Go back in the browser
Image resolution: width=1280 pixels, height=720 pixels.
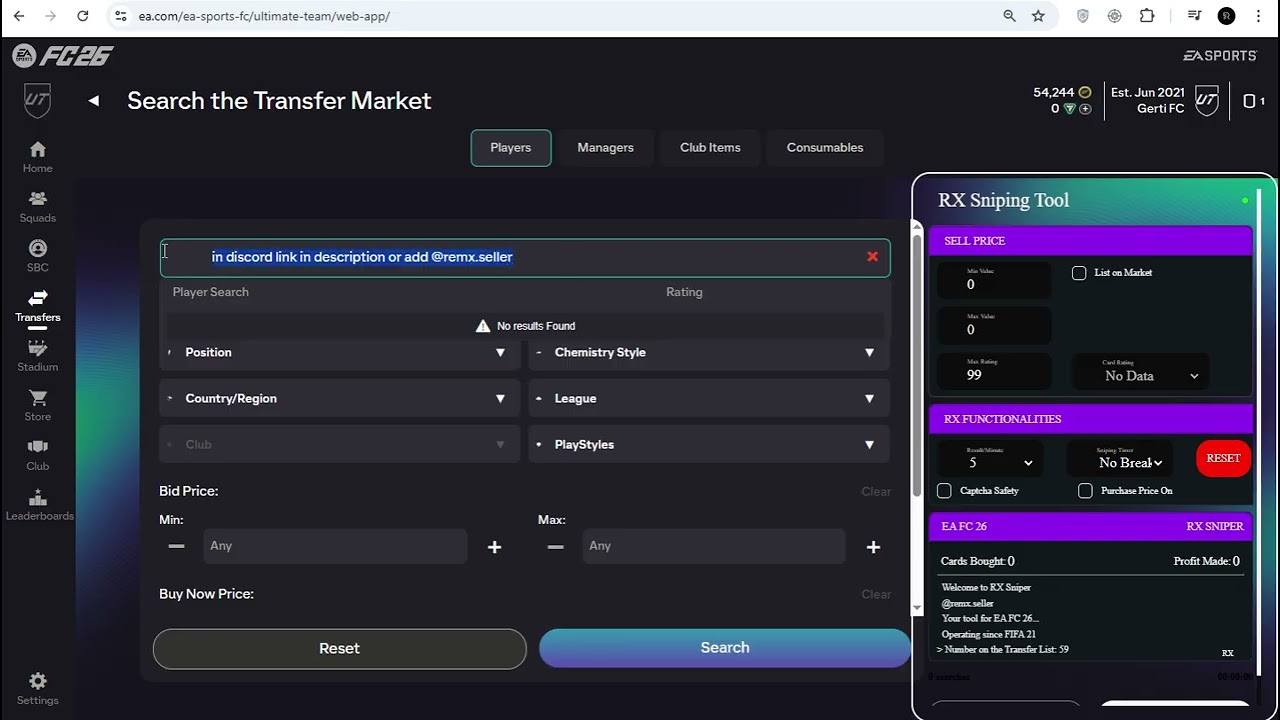pyautogui.click(x=18, y=16)
